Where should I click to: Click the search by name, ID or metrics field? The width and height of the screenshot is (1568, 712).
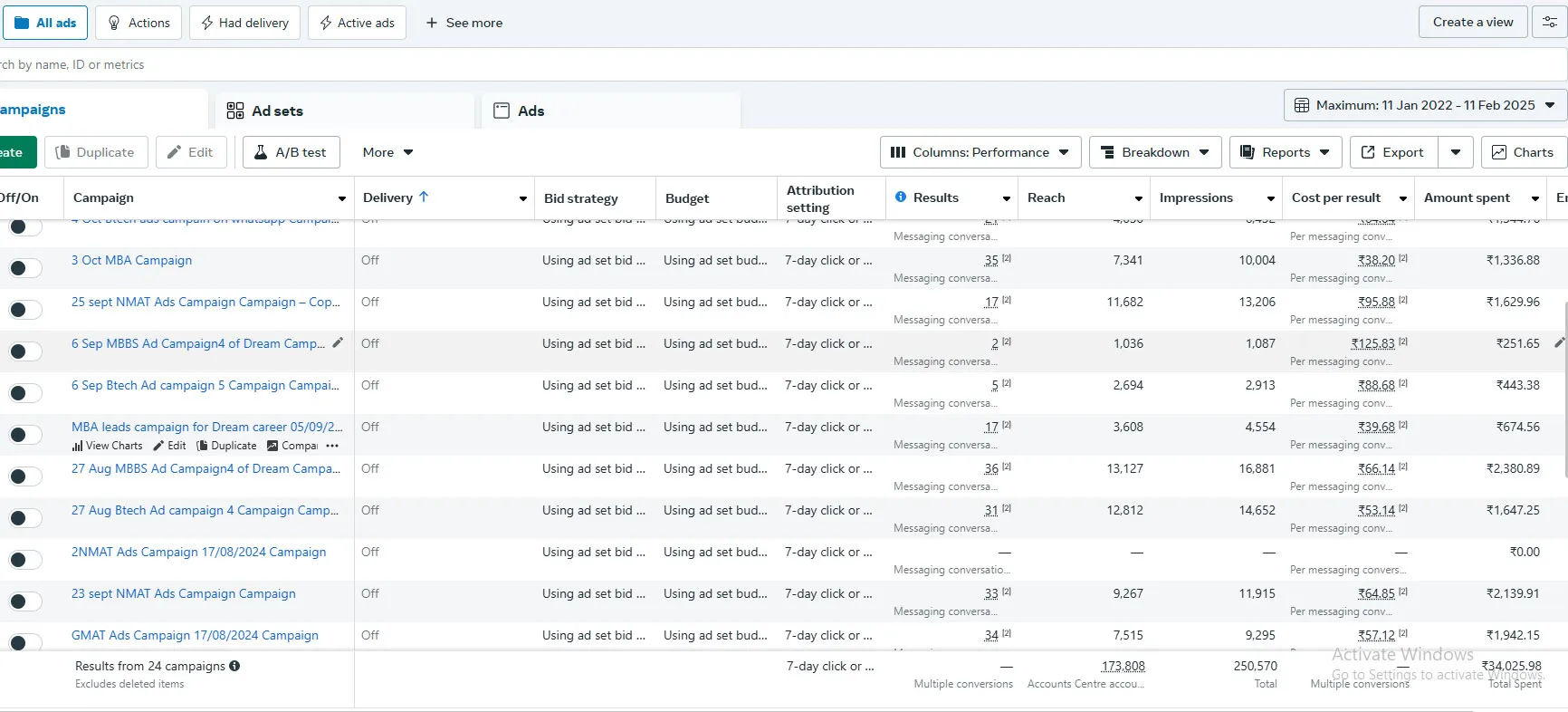[543, 64]
